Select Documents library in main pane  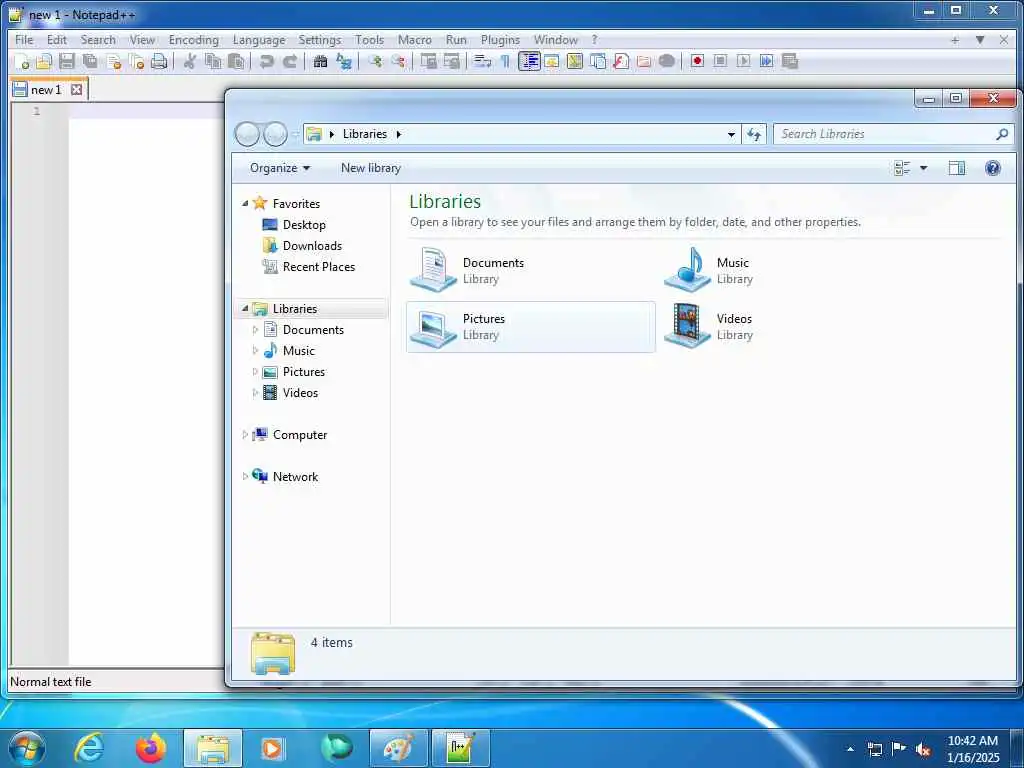tap(530, 270)
